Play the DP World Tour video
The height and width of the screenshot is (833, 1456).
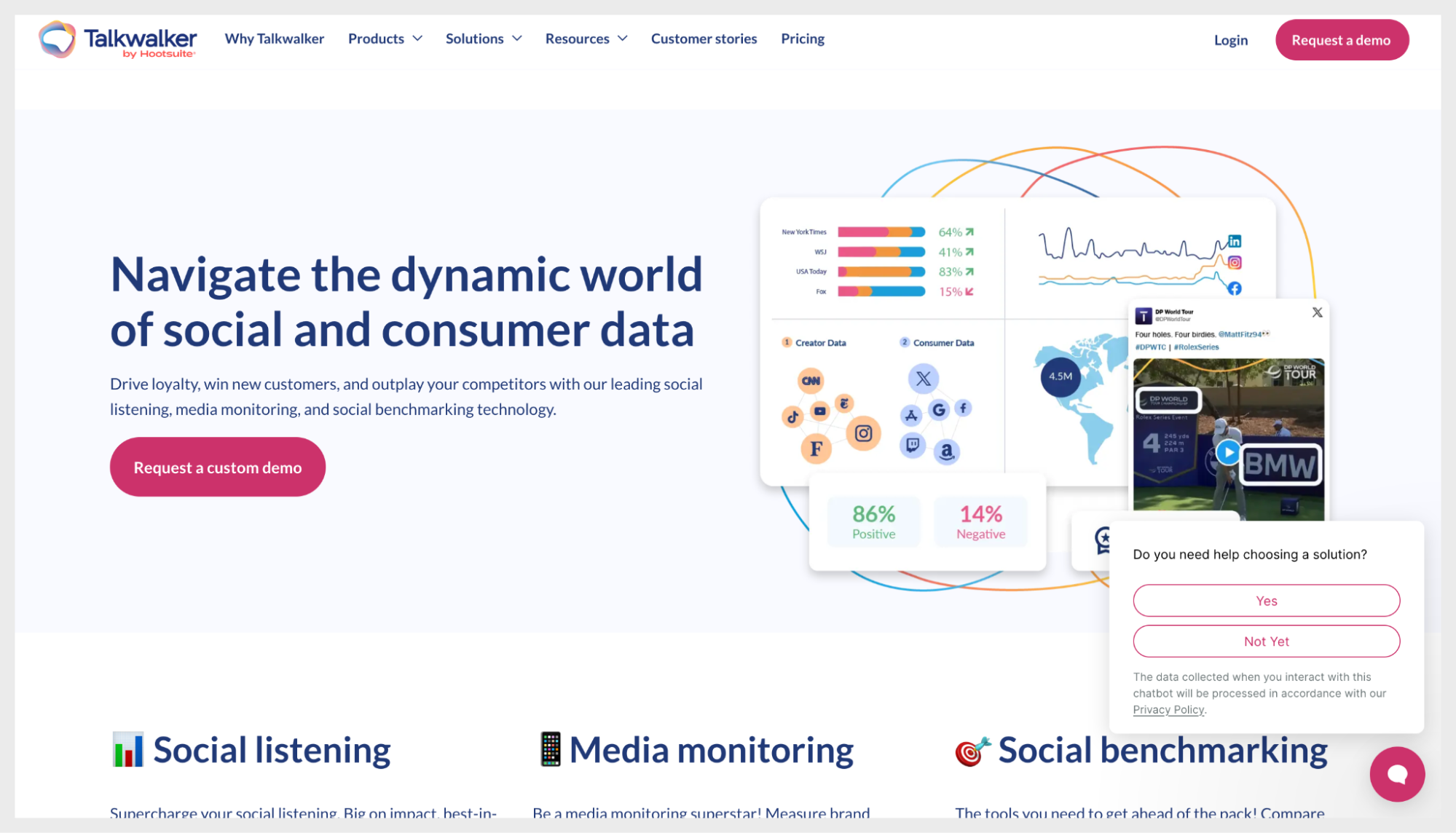[x=1228, y=452]
